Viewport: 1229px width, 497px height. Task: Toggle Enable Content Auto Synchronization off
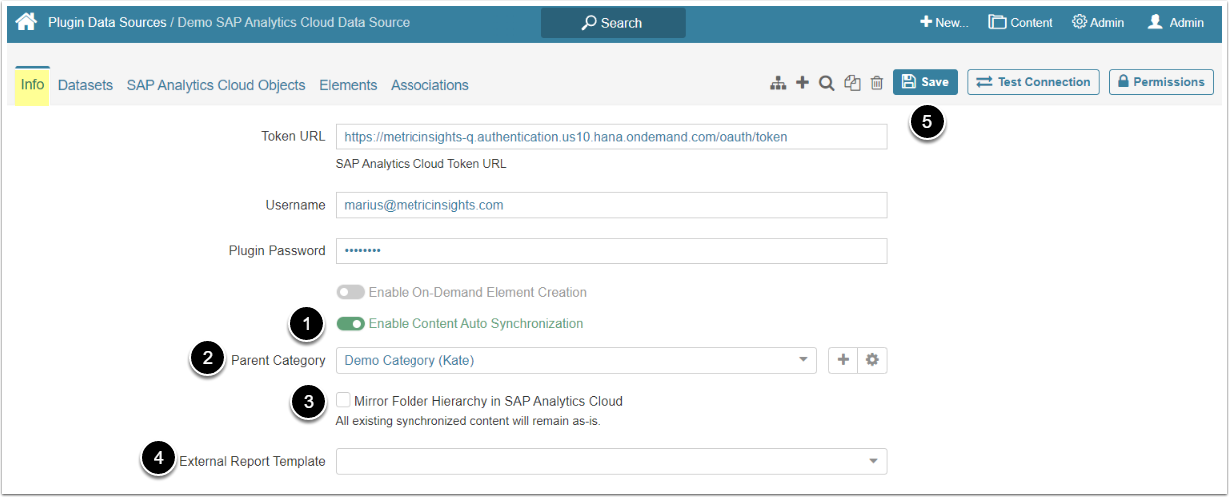pos(350,324)
